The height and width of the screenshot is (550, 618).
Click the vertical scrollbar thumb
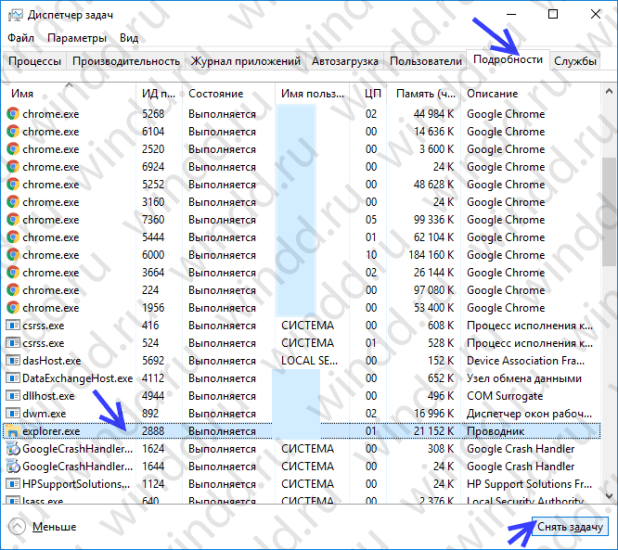(609, 212)
